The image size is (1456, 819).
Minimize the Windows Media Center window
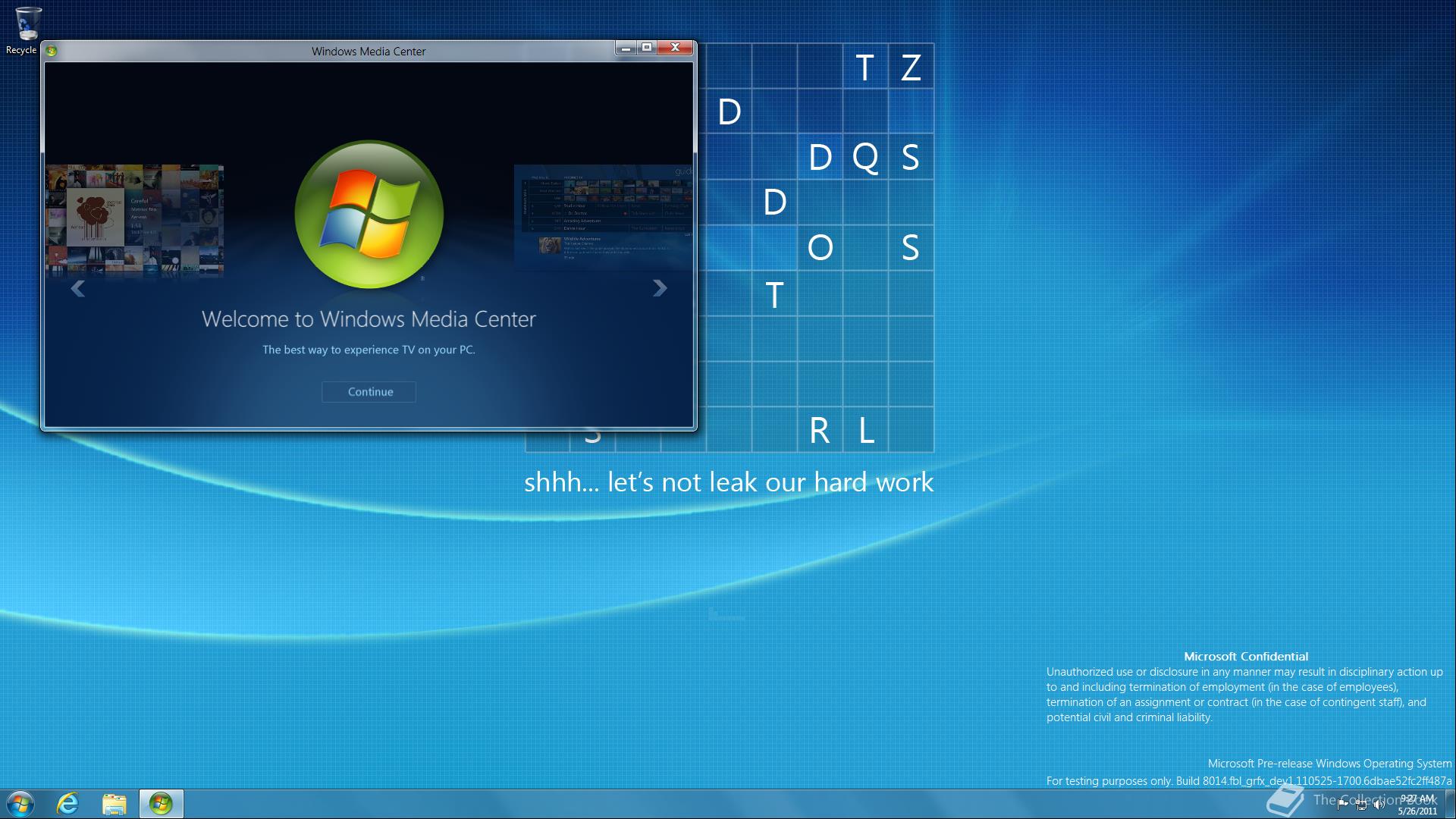point(626,48)
